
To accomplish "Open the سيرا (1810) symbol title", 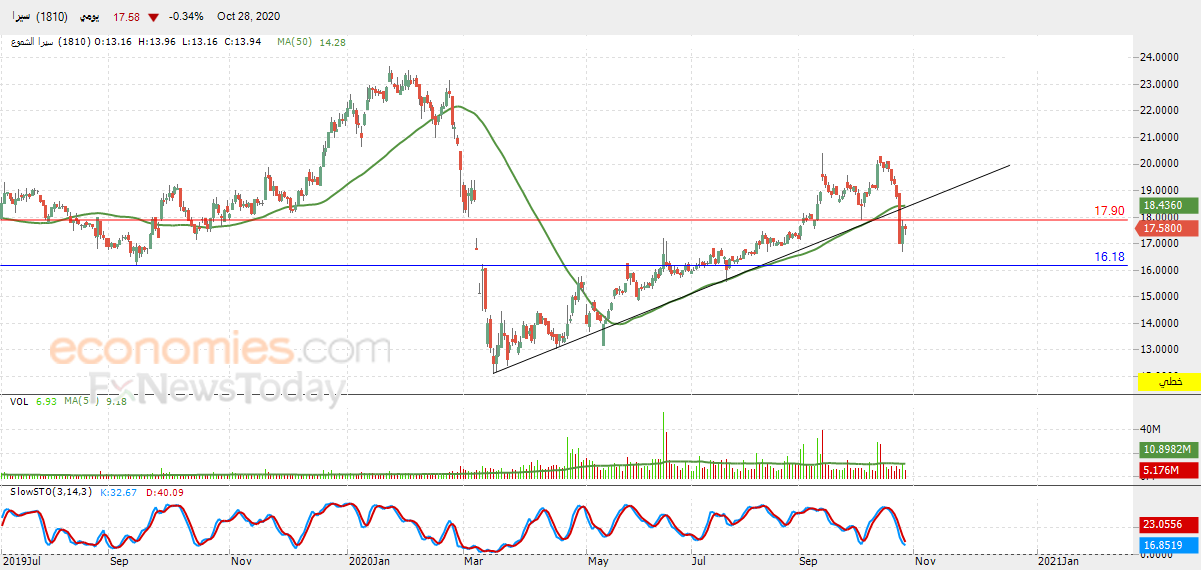I will pos(41,17).
